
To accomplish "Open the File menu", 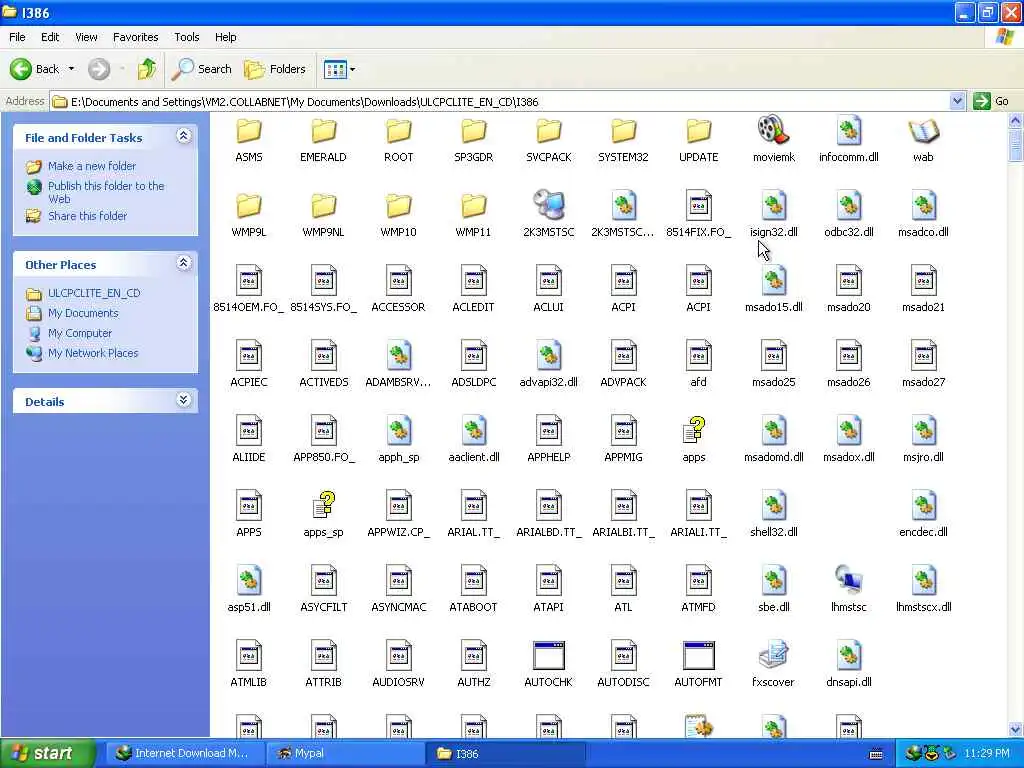I will [x=17, y=37].
